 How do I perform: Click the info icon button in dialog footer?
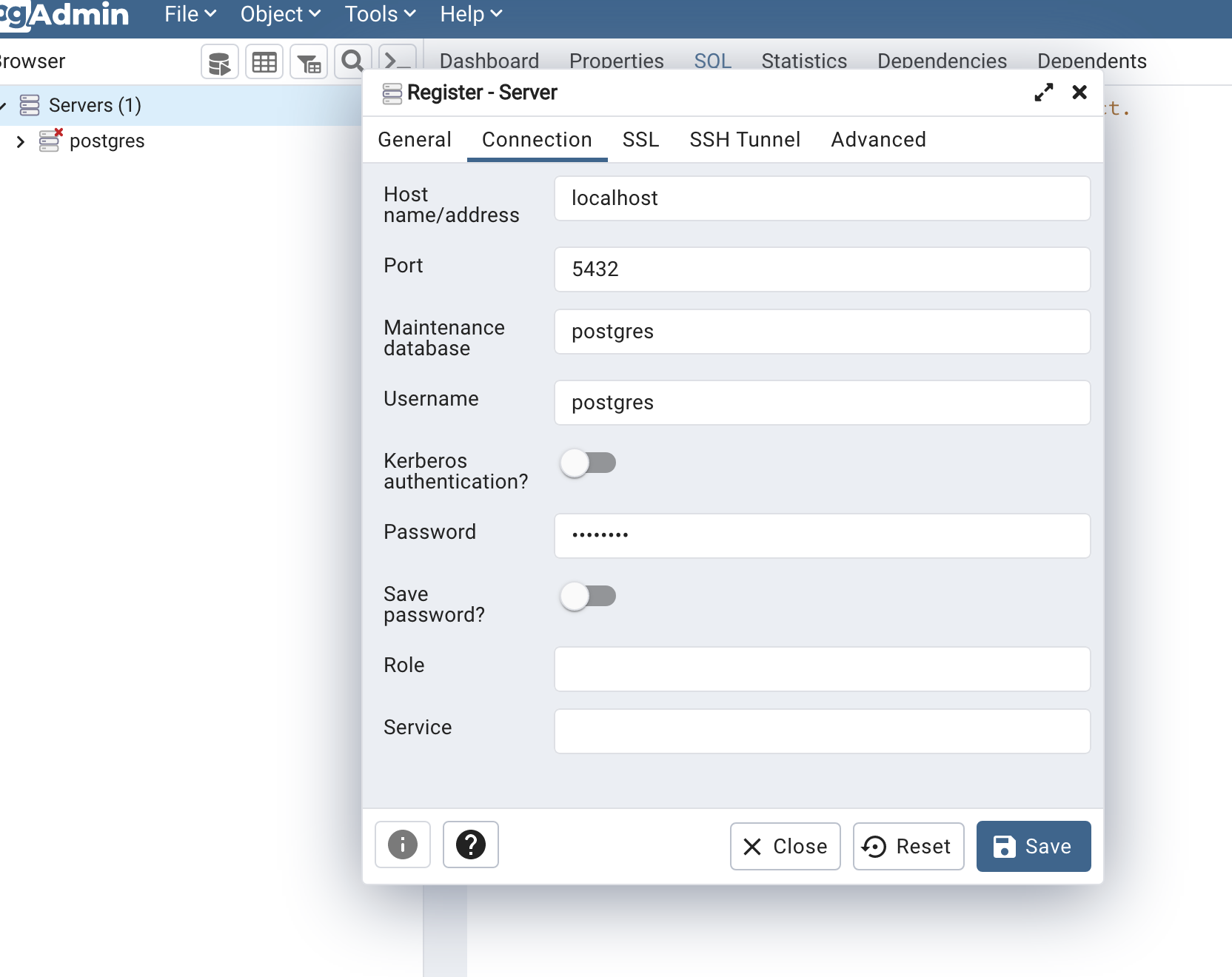tap(402, 845)
